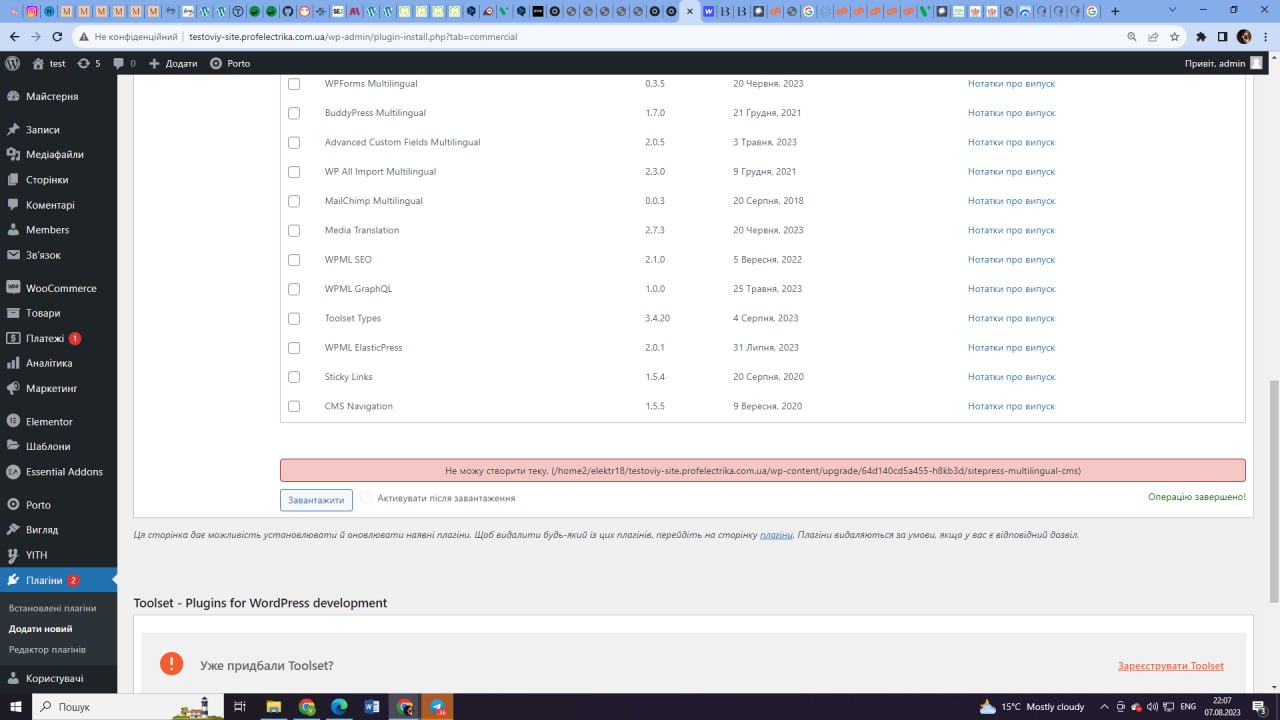The image size is (1280, 720).
Task: Tick the WPML SEO checkbox
Action: tap(294, 260)
